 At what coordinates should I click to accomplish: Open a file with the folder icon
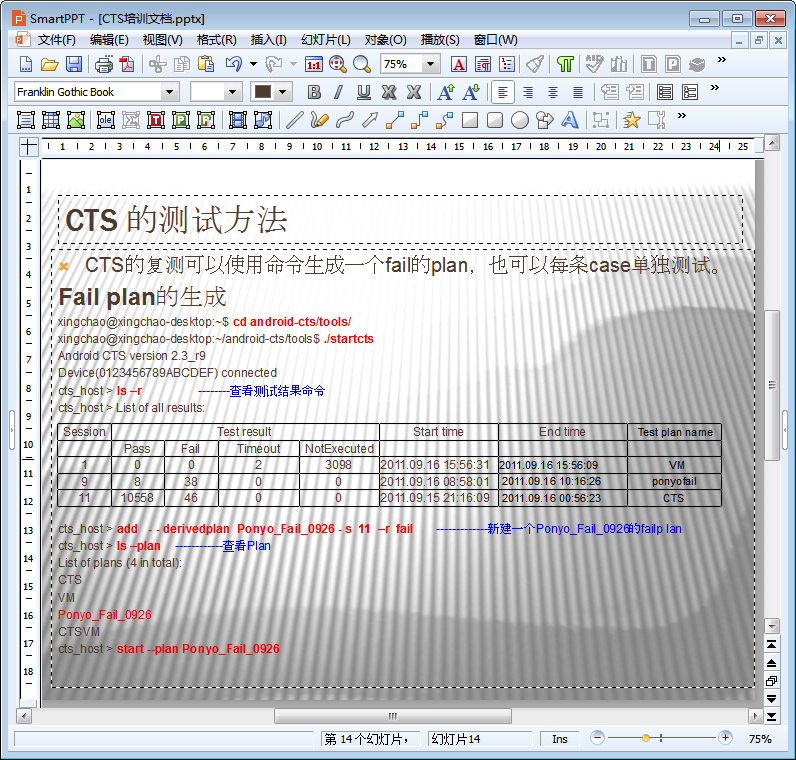(x=50, y=64)
